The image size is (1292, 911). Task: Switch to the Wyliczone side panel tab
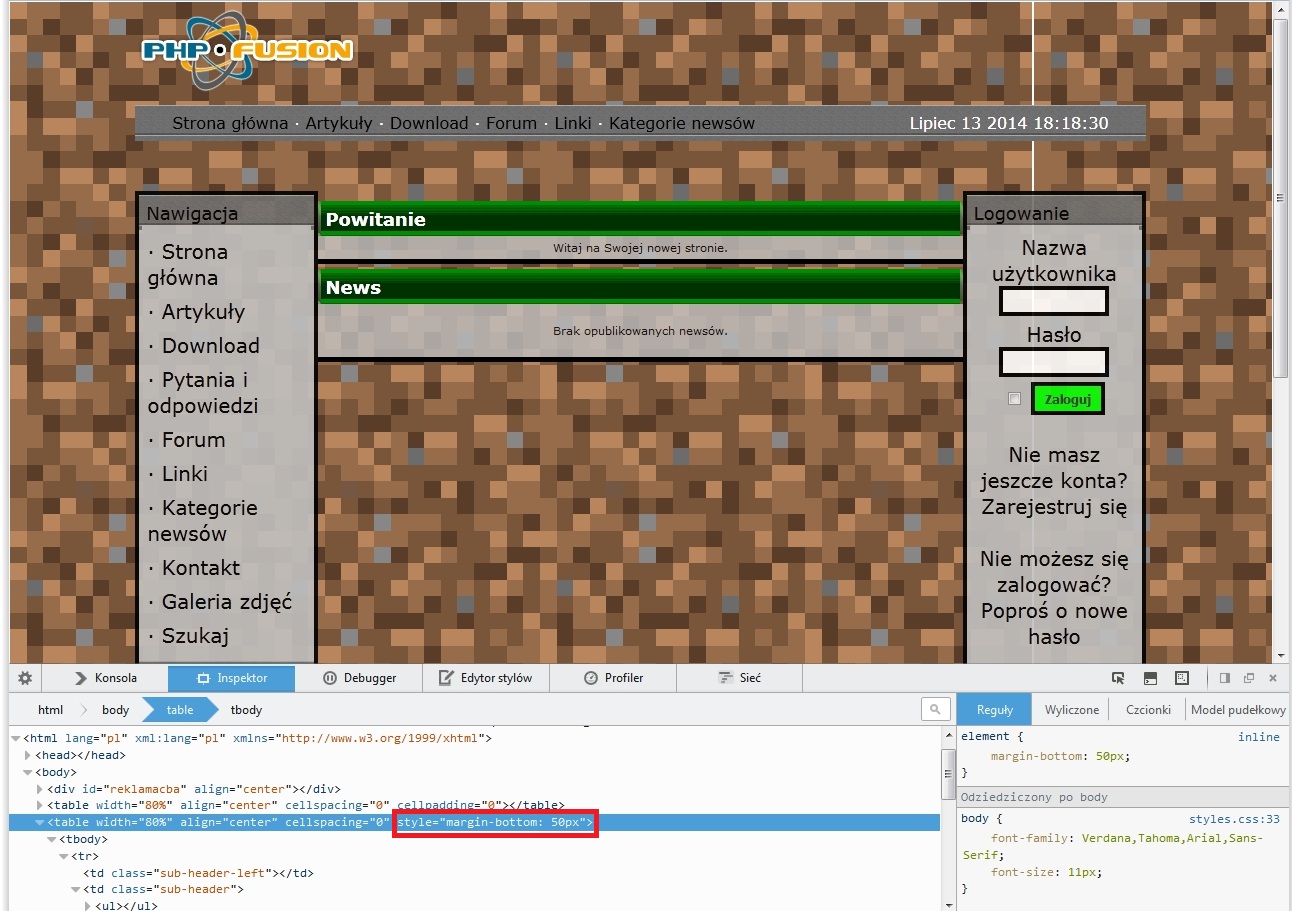click(1072, 709)
